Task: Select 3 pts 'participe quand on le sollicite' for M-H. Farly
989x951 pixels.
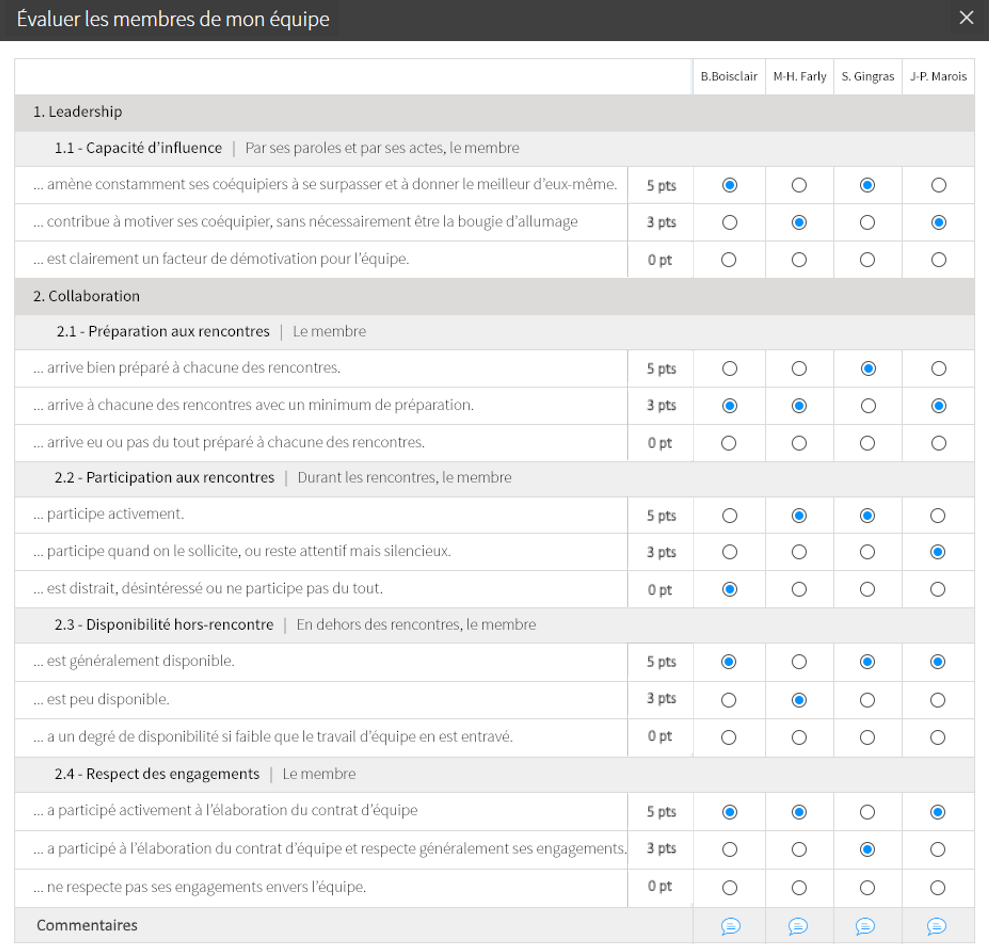Action: (799, 552)
